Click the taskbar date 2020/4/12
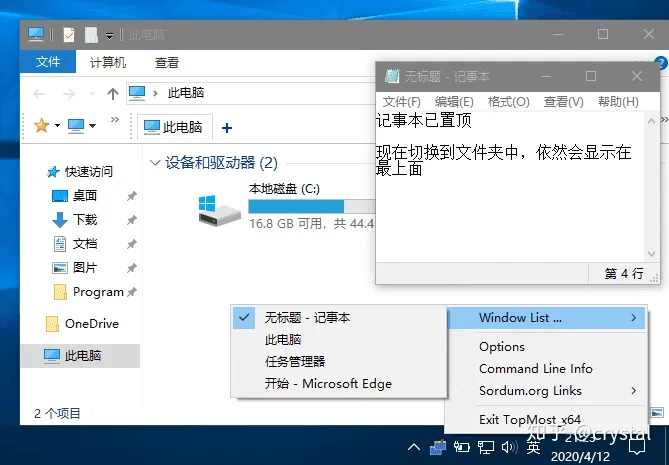The height and width of the screenshot is (465, 669). tap(580, 457)
